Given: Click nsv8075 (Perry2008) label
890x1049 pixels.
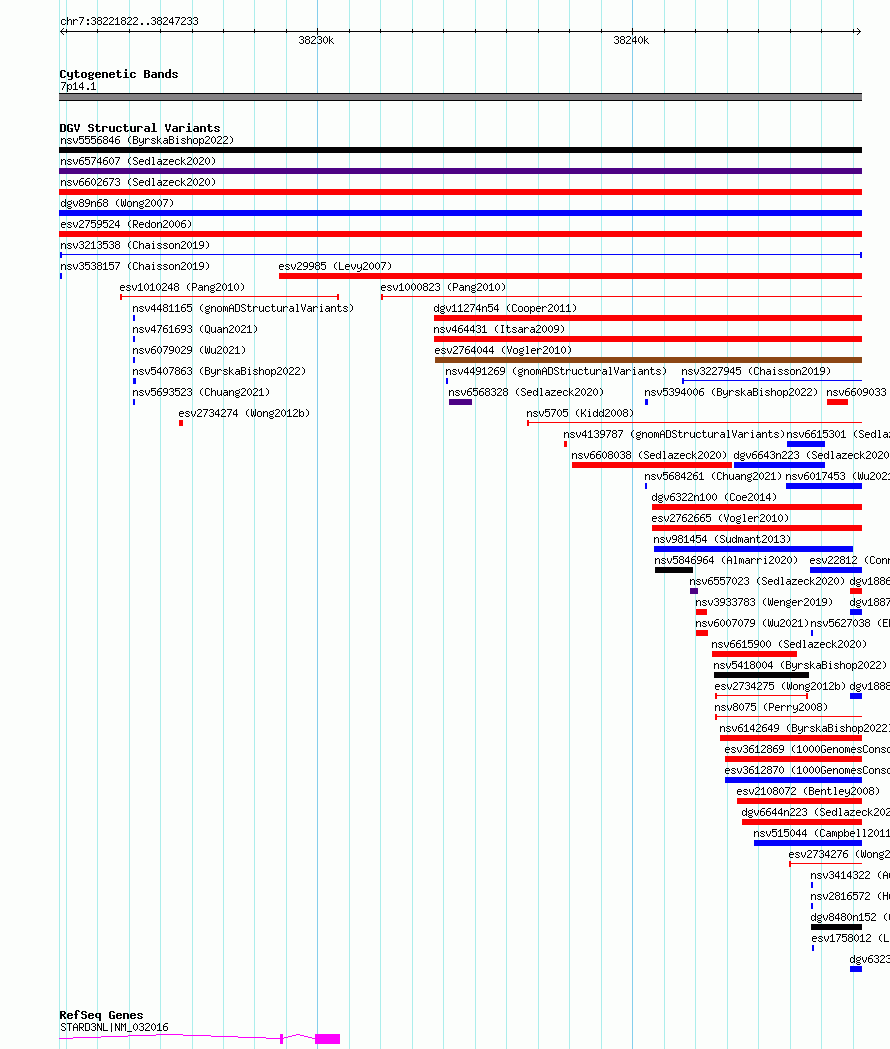Looking at the screenshot, I should 771,707.
